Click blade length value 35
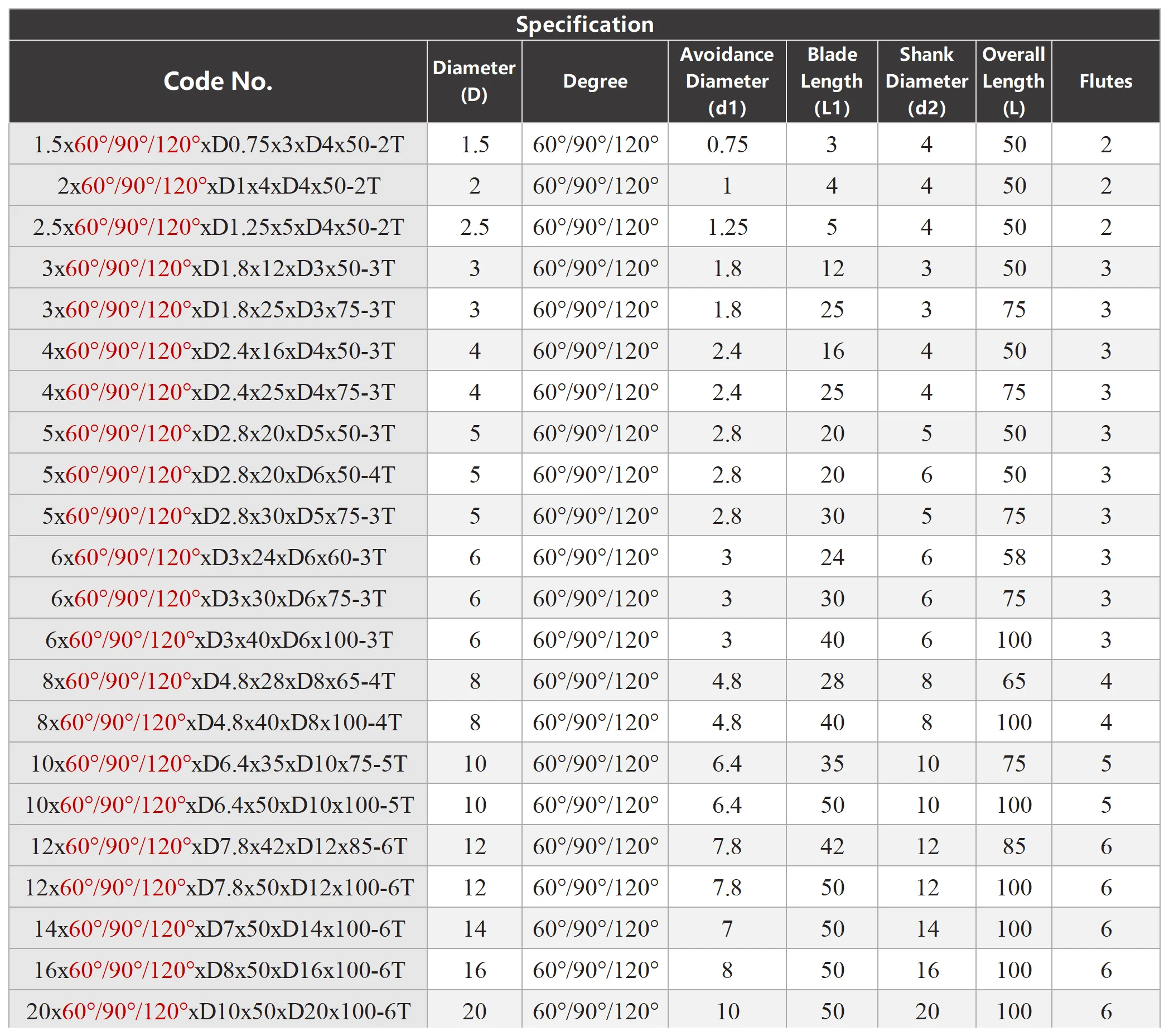This screenshot has width=1169, height=1036. [x=832, y=764]
